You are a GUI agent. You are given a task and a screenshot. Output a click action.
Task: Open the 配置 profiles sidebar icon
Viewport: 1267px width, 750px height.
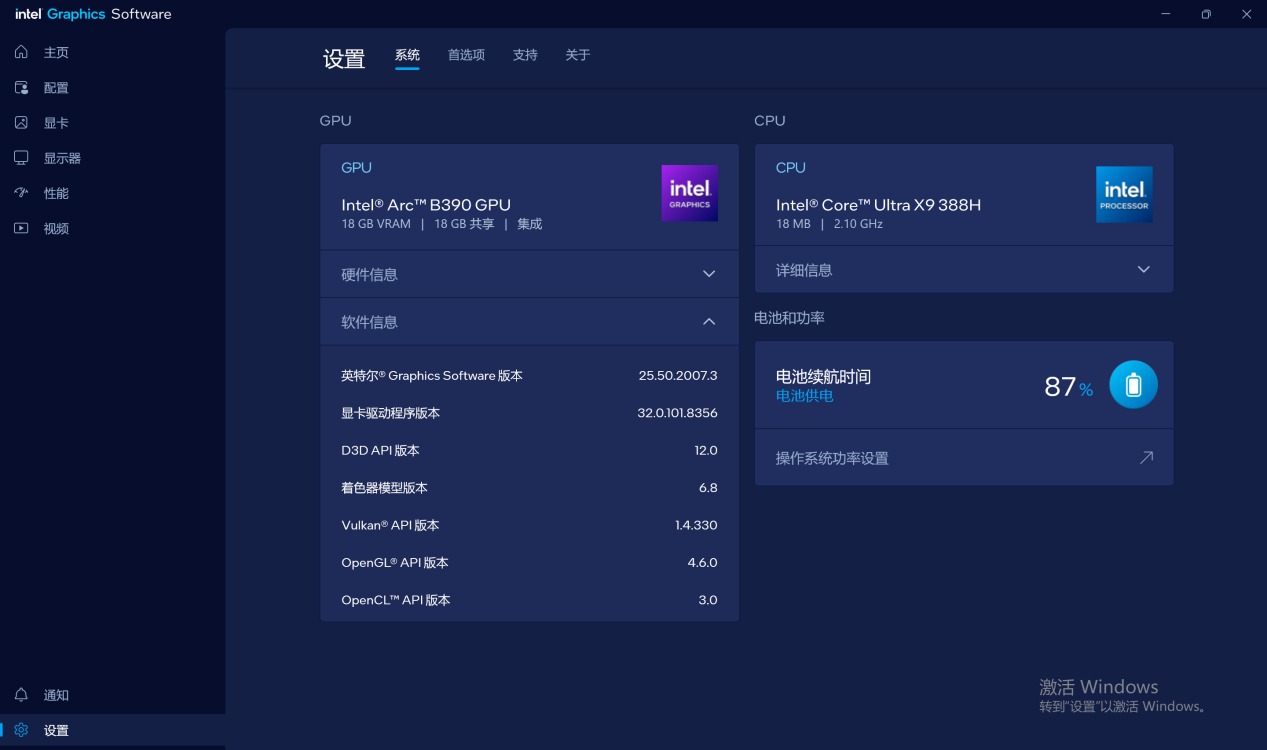coord(21,88)
